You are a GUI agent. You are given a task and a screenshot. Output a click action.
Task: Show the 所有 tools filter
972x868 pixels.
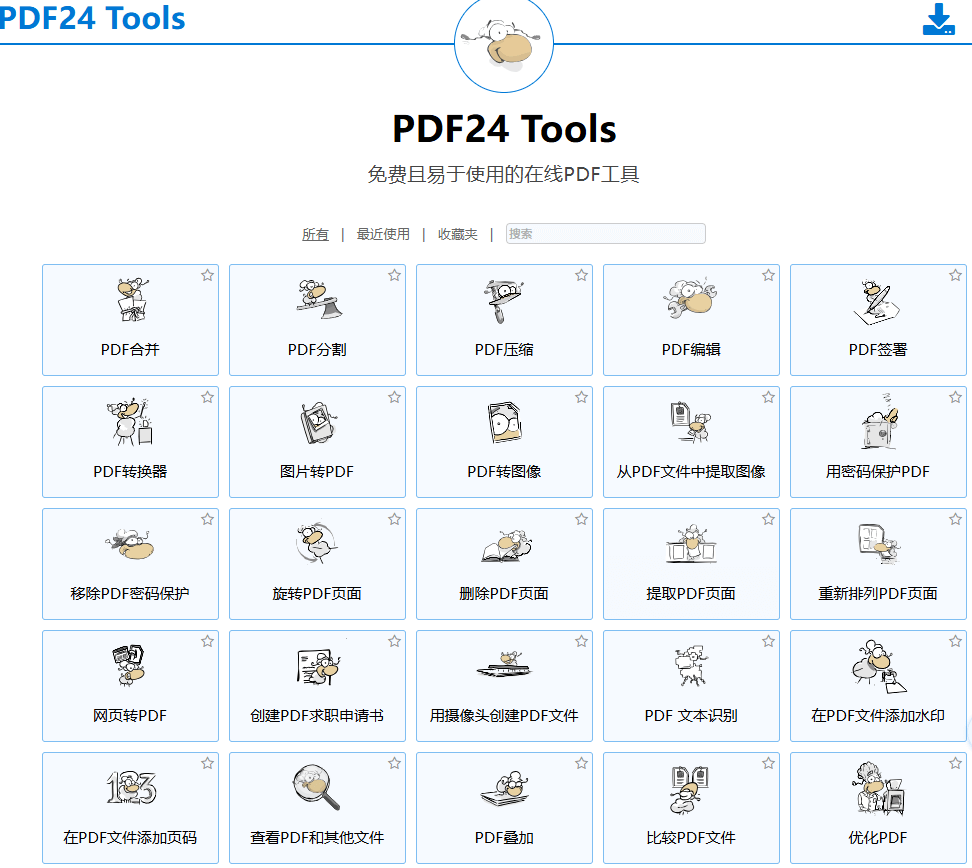315,234
